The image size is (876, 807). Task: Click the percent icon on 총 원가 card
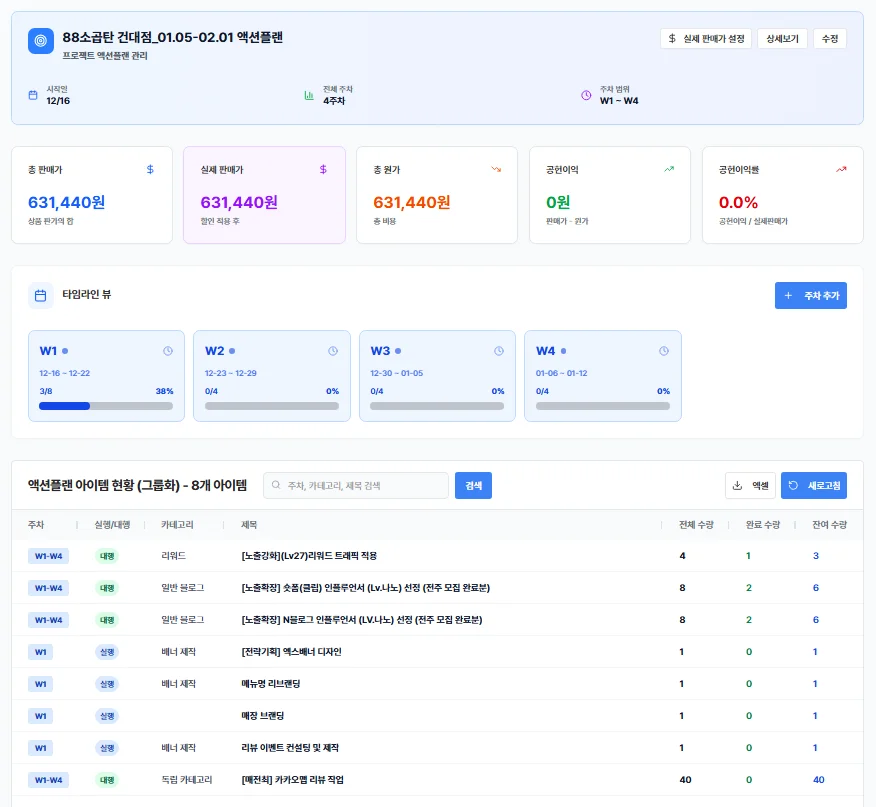tap(495, 170)
